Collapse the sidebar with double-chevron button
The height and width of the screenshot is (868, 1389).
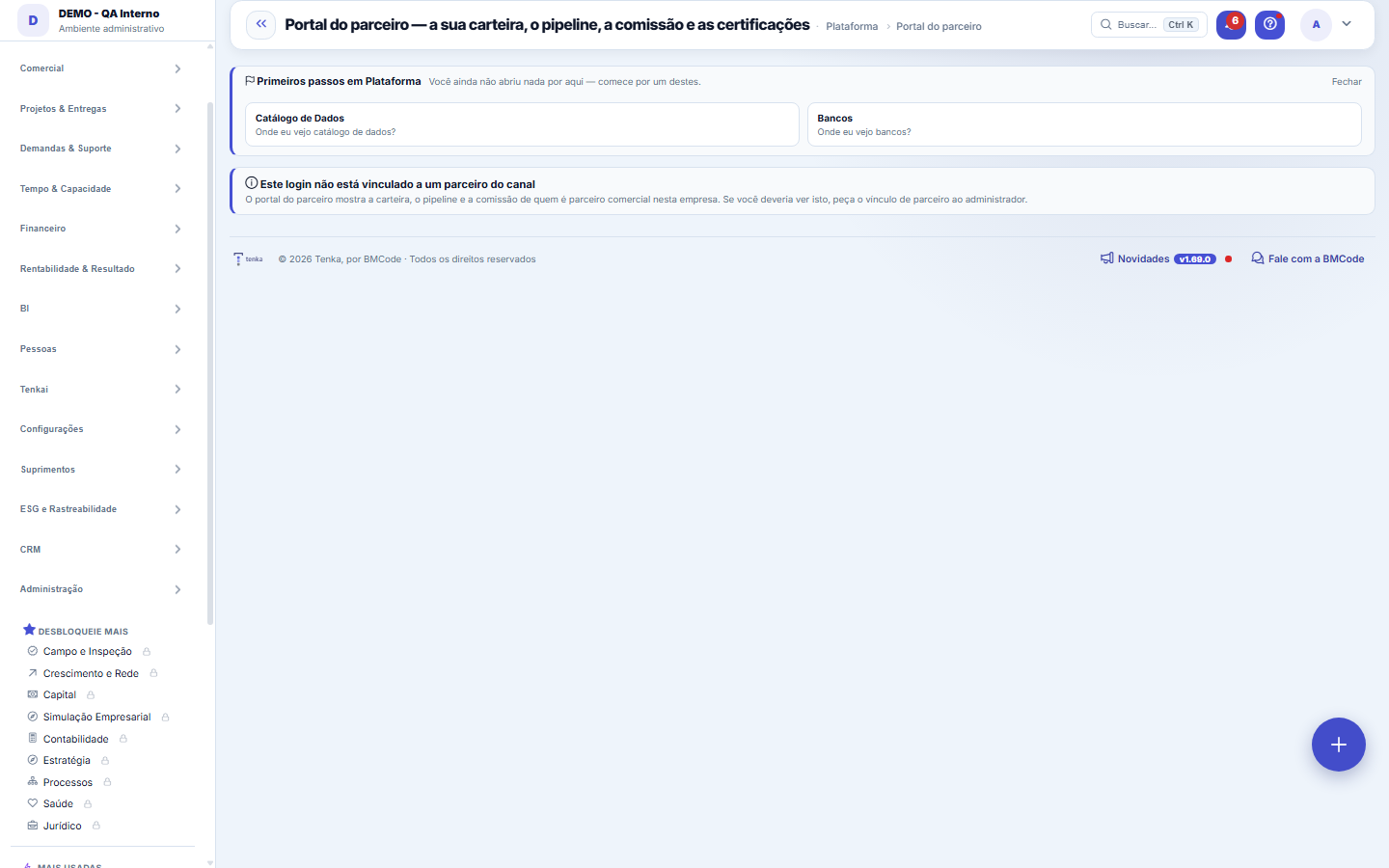pyautogui.click(x=260, y=24)
